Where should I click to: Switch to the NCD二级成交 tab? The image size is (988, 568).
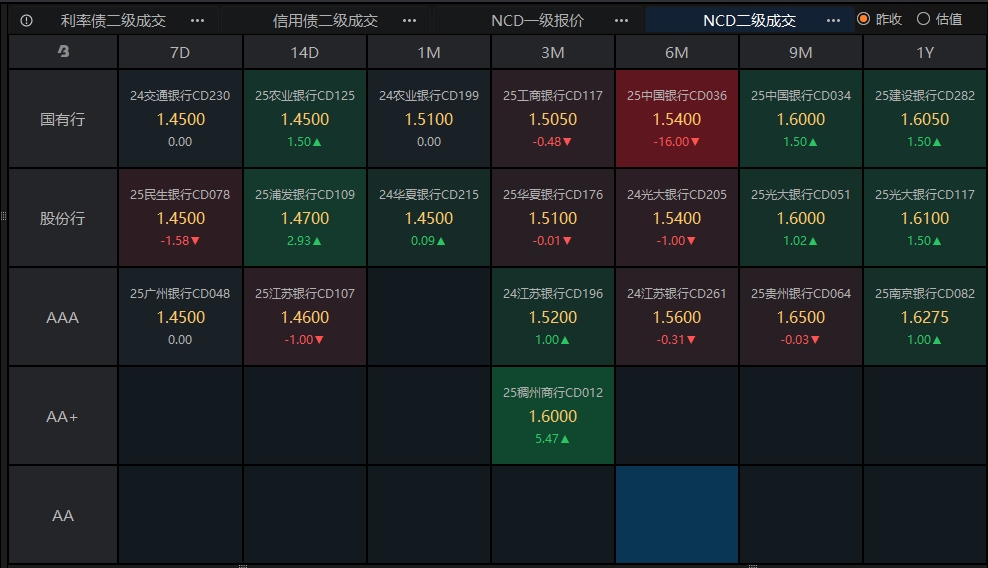click(749, 21)
